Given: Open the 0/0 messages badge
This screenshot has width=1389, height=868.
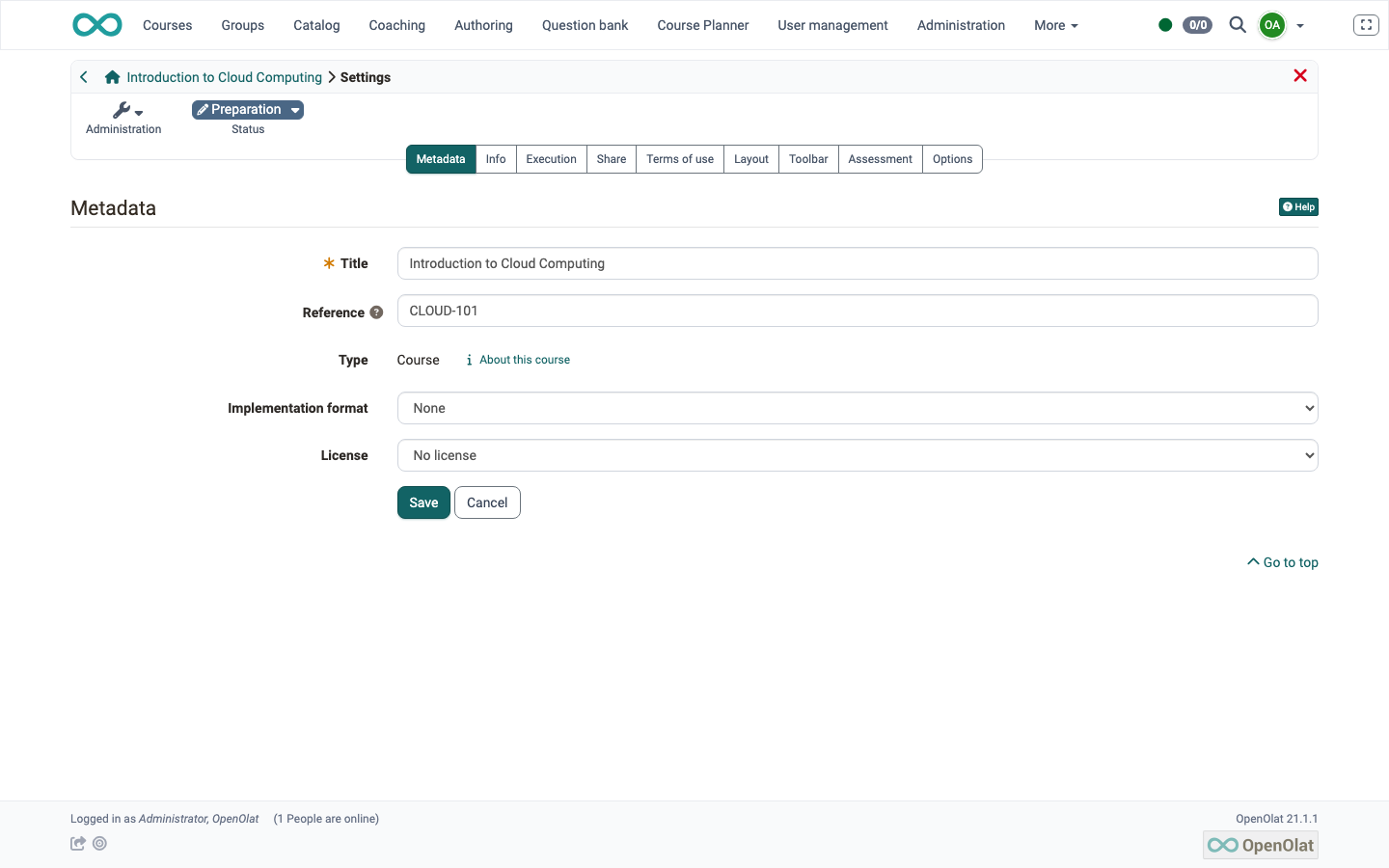Looking at the screenshot, I should [x=1197, y=25].
